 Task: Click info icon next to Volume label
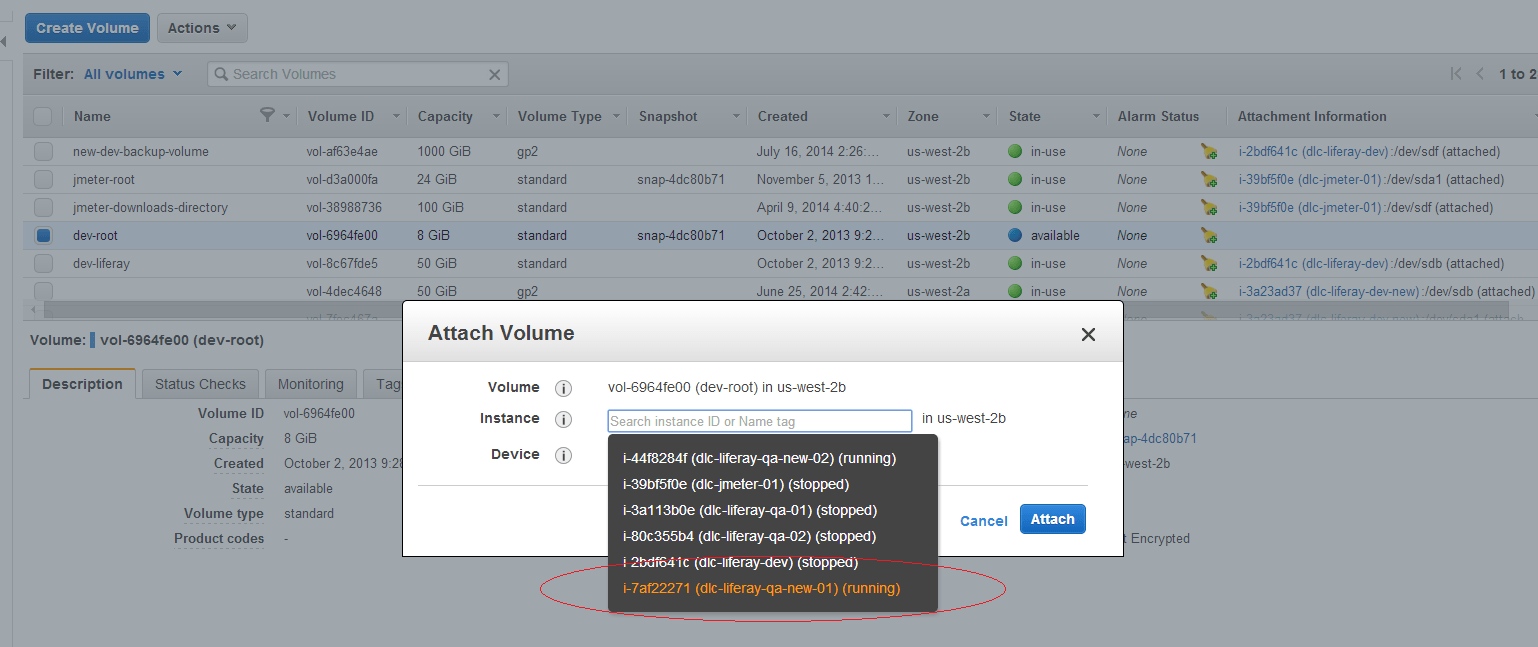[563, 388]
